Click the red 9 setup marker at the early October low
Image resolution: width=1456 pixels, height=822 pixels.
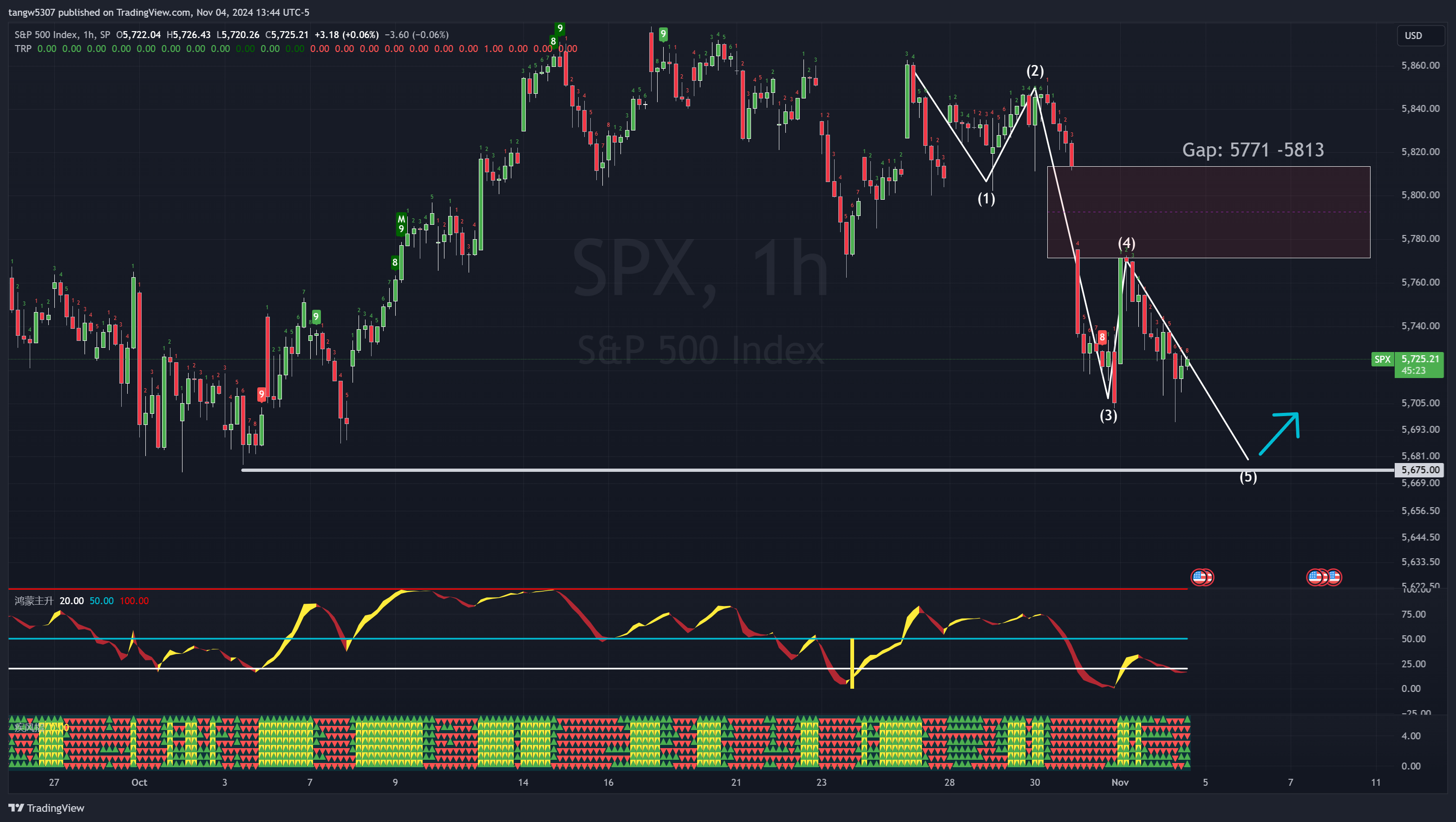click(261, 395)
